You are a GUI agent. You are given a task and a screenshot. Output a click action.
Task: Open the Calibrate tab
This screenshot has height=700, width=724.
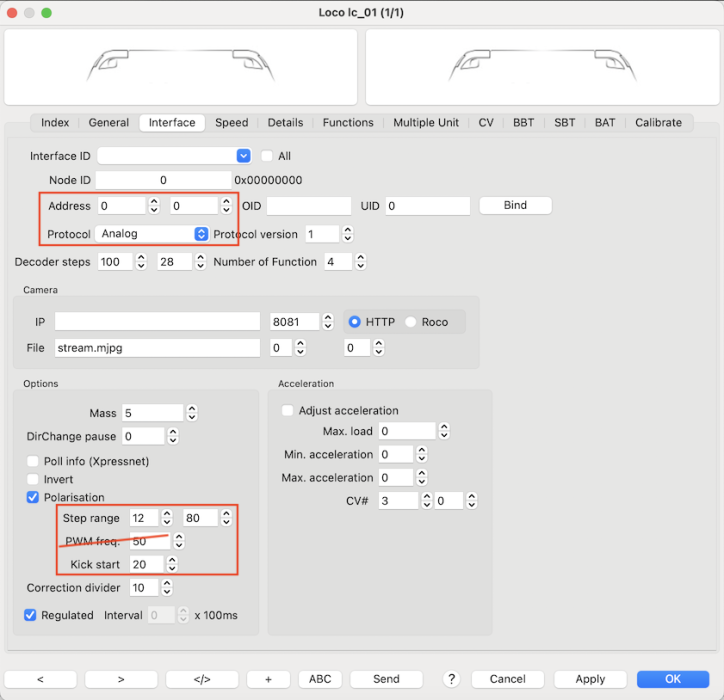pyautogui.click(x=658, y=123)
